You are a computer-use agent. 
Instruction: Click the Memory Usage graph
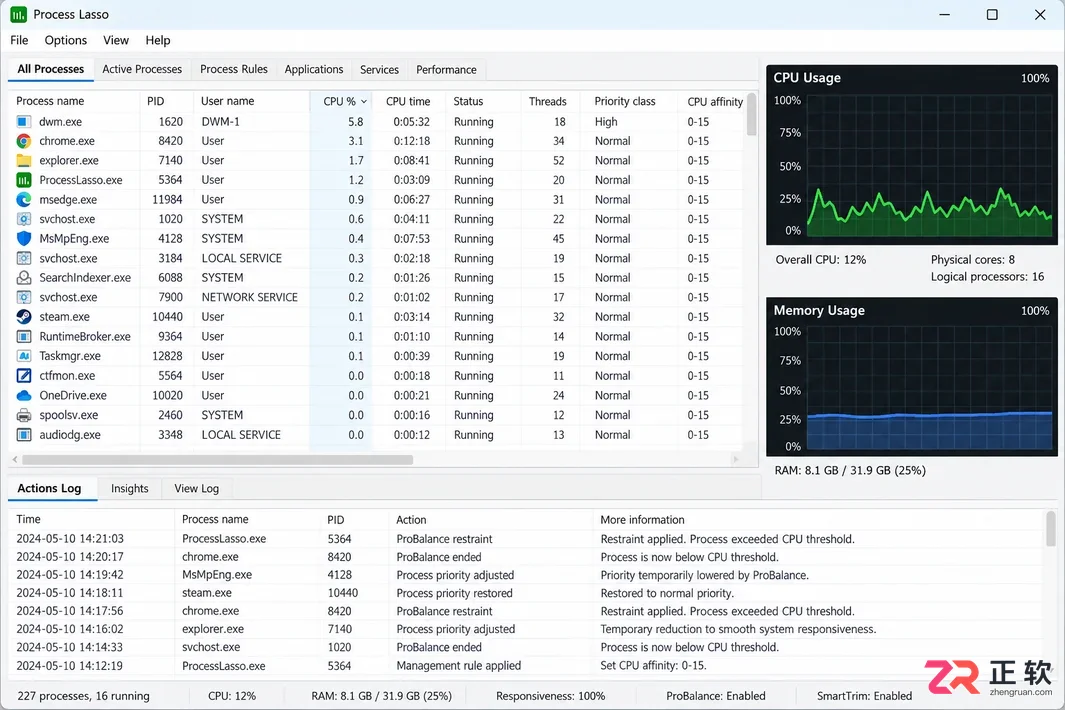928,389
